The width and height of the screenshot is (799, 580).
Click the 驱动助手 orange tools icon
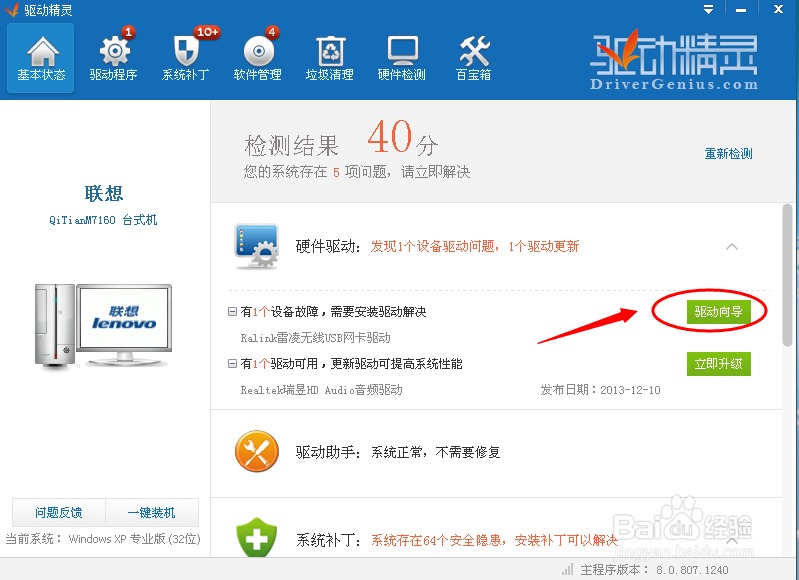coord(257,452)
